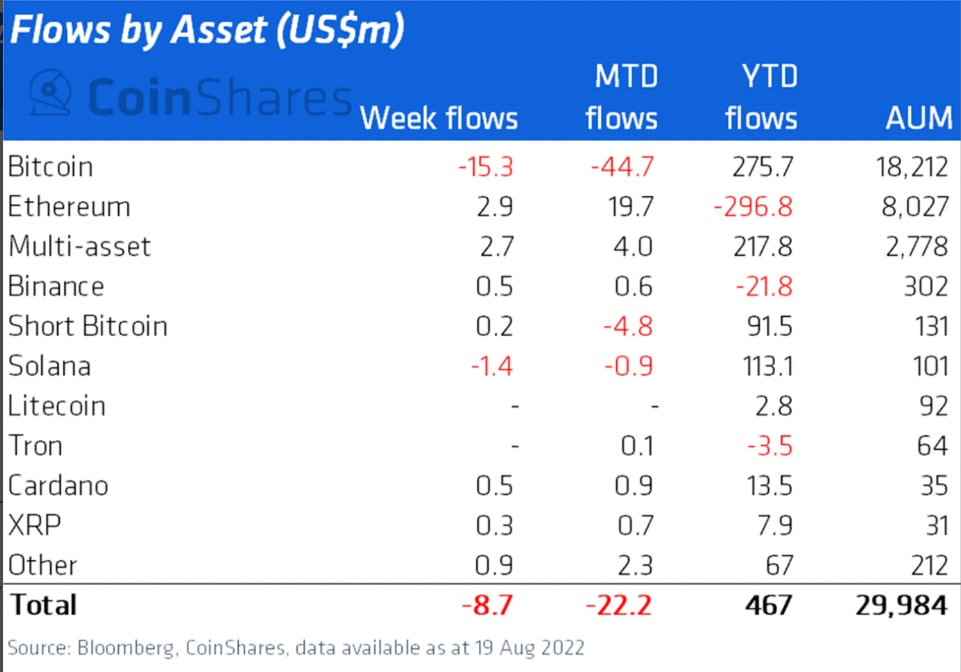Click the YTD flows column header

(x=761, y=98)
